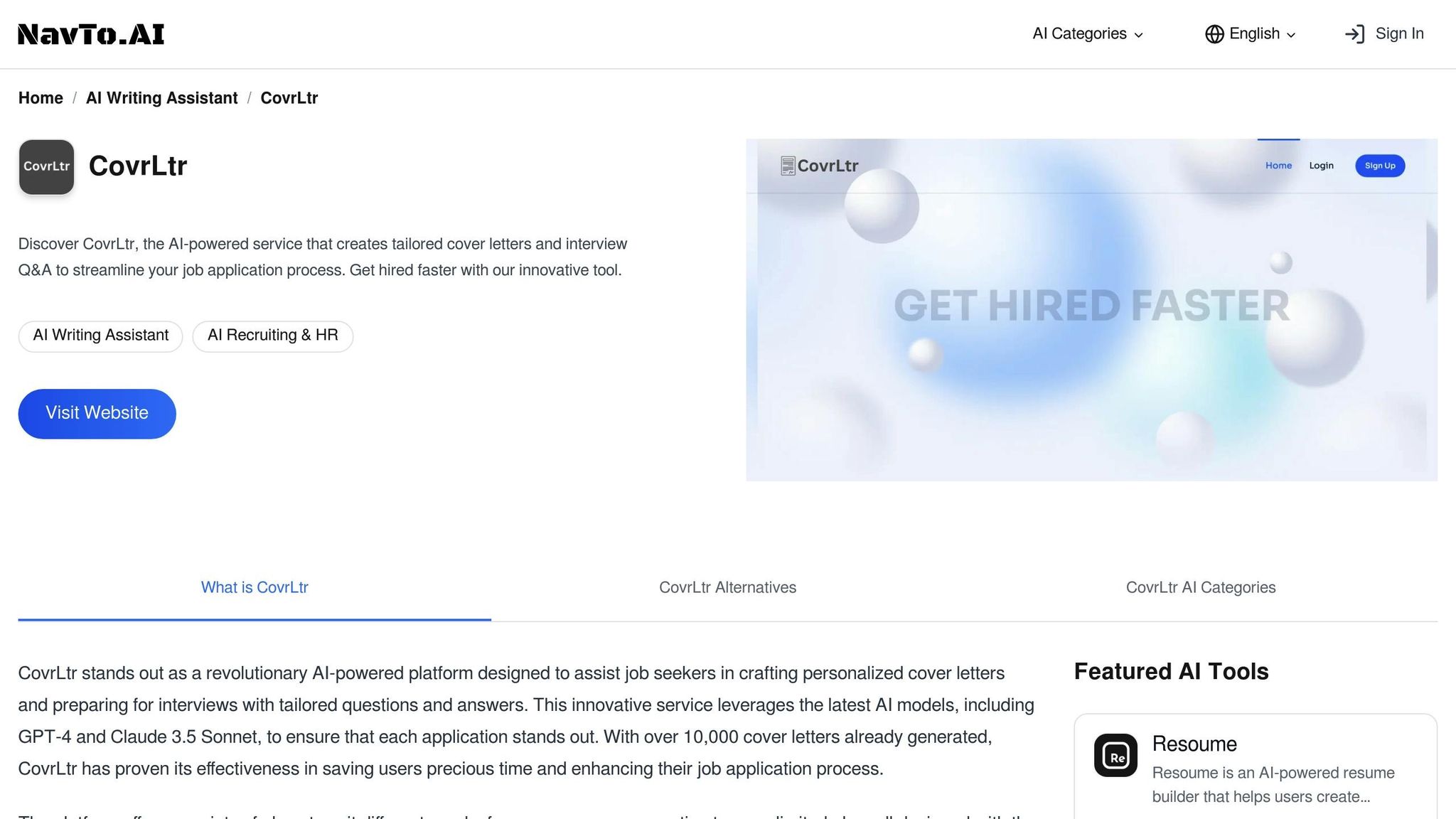Go to the Home breadcrumb

pos(41,98)
